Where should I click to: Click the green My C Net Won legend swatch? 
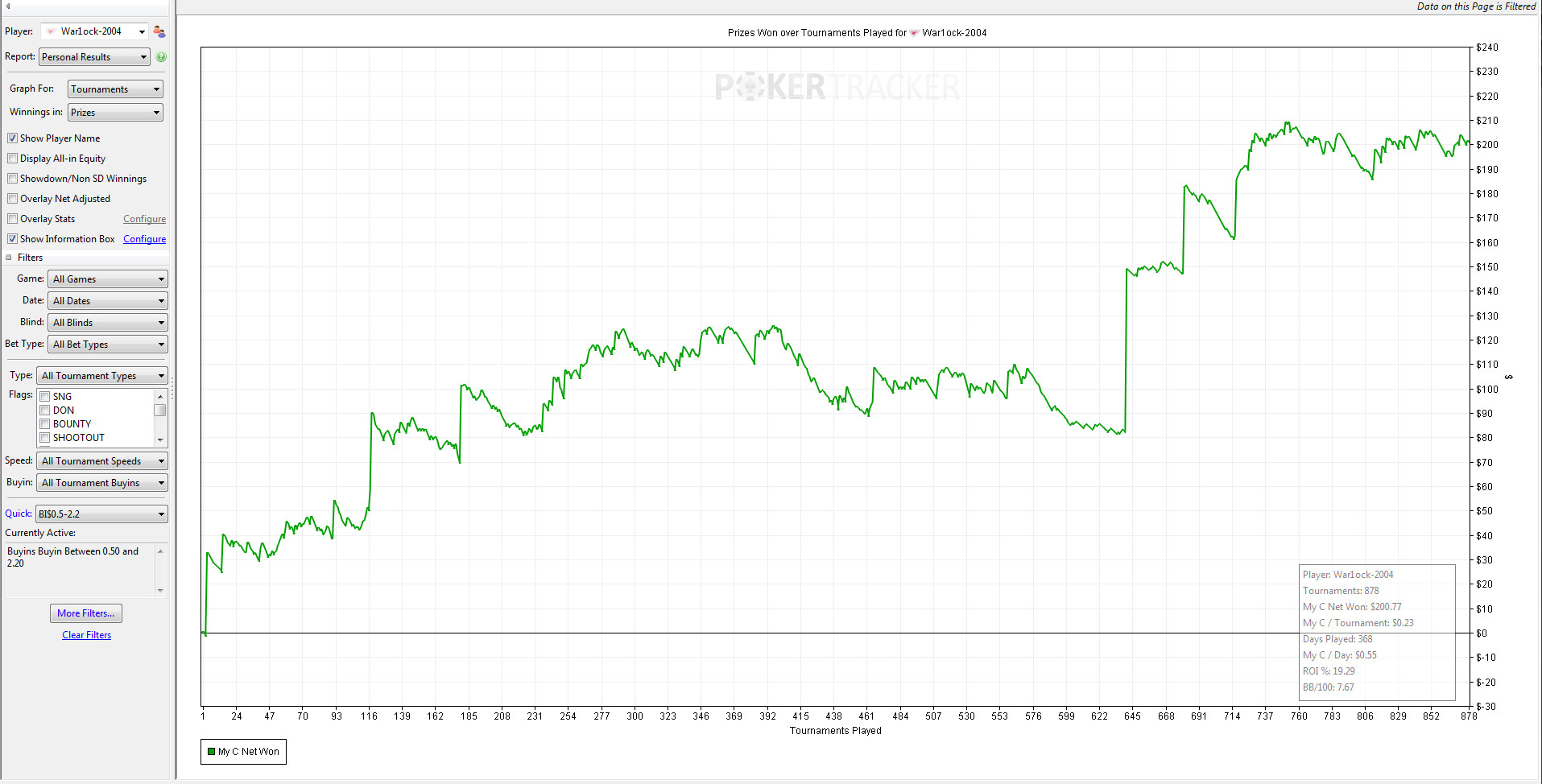click(211, 752)
